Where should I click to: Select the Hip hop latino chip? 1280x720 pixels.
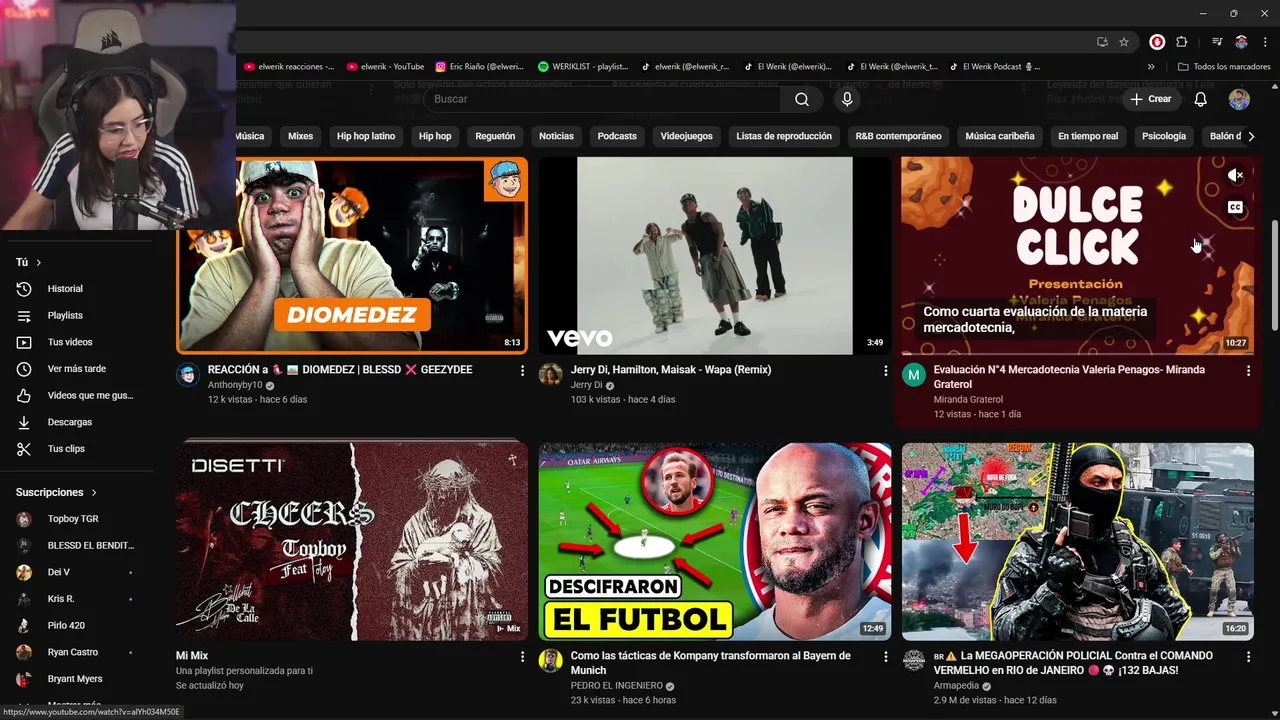pyautogui.click(x=366, y=136)
